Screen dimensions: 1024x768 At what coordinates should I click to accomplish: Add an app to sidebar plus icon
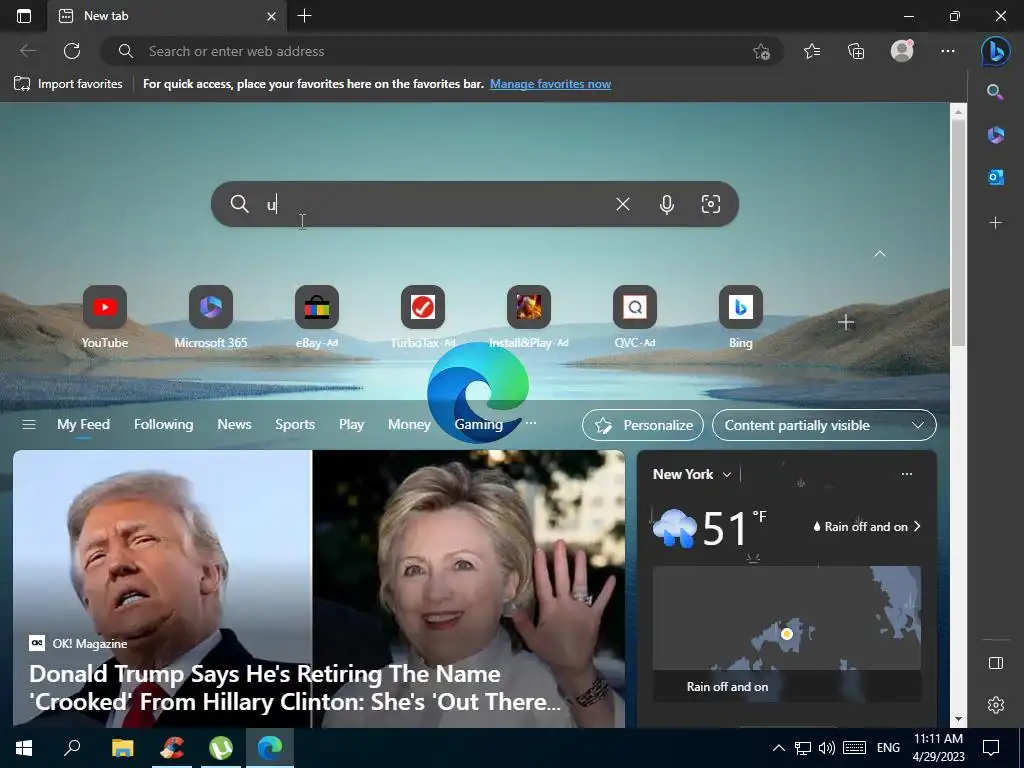(x=995, y=223)
